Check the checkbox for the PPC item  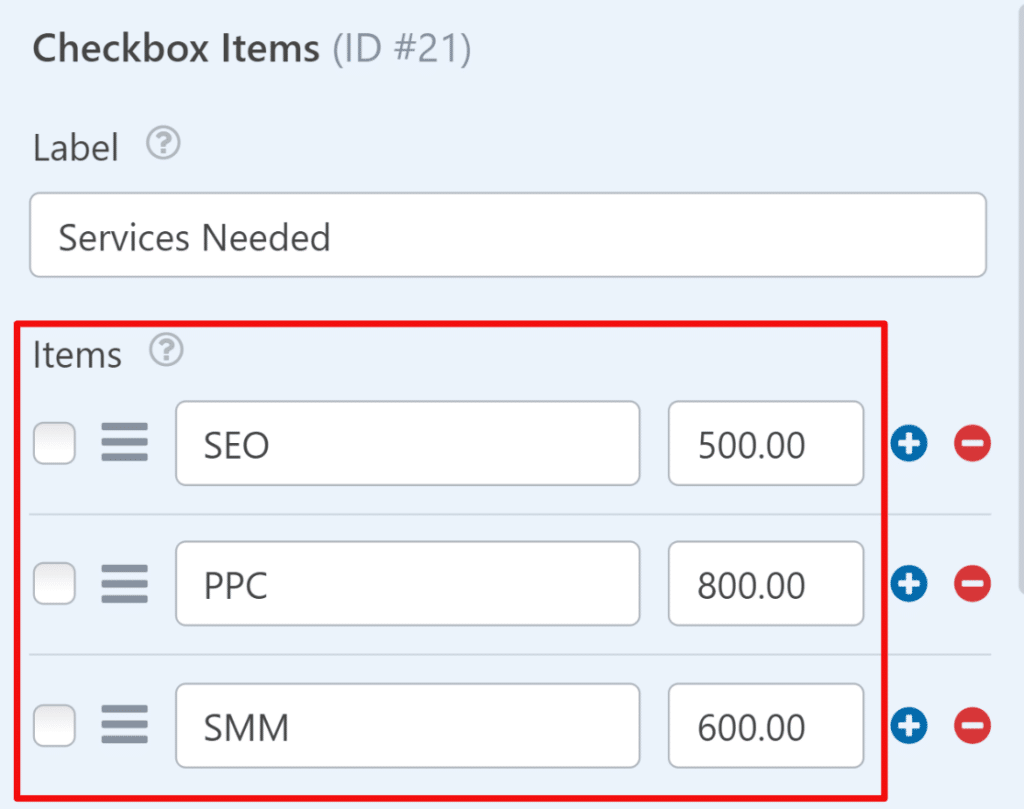click(x=54, y=584)
